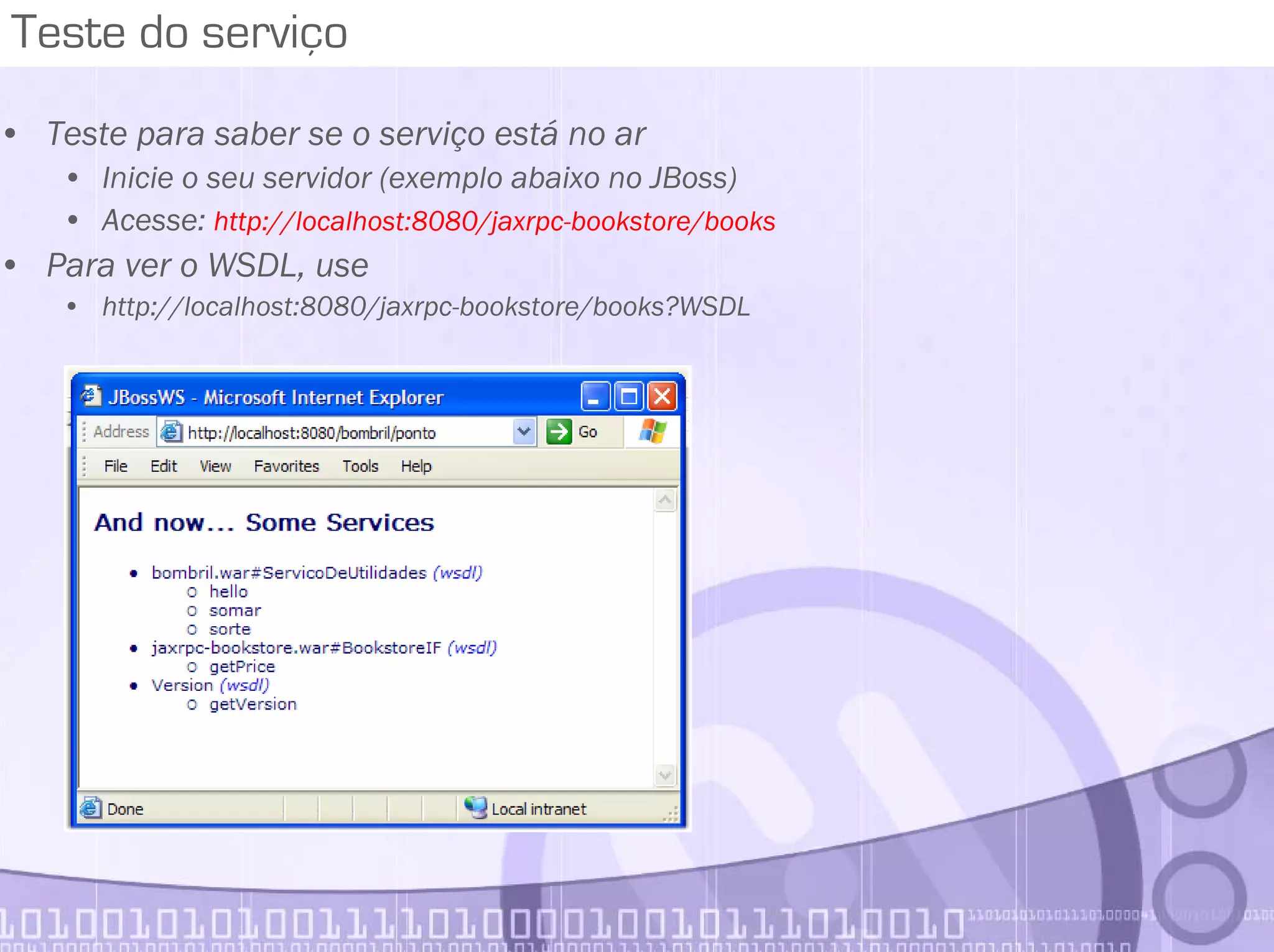Click the somar operation
Image resolution: width=1274 pixels, height=952 pixels.
point(235,611)
